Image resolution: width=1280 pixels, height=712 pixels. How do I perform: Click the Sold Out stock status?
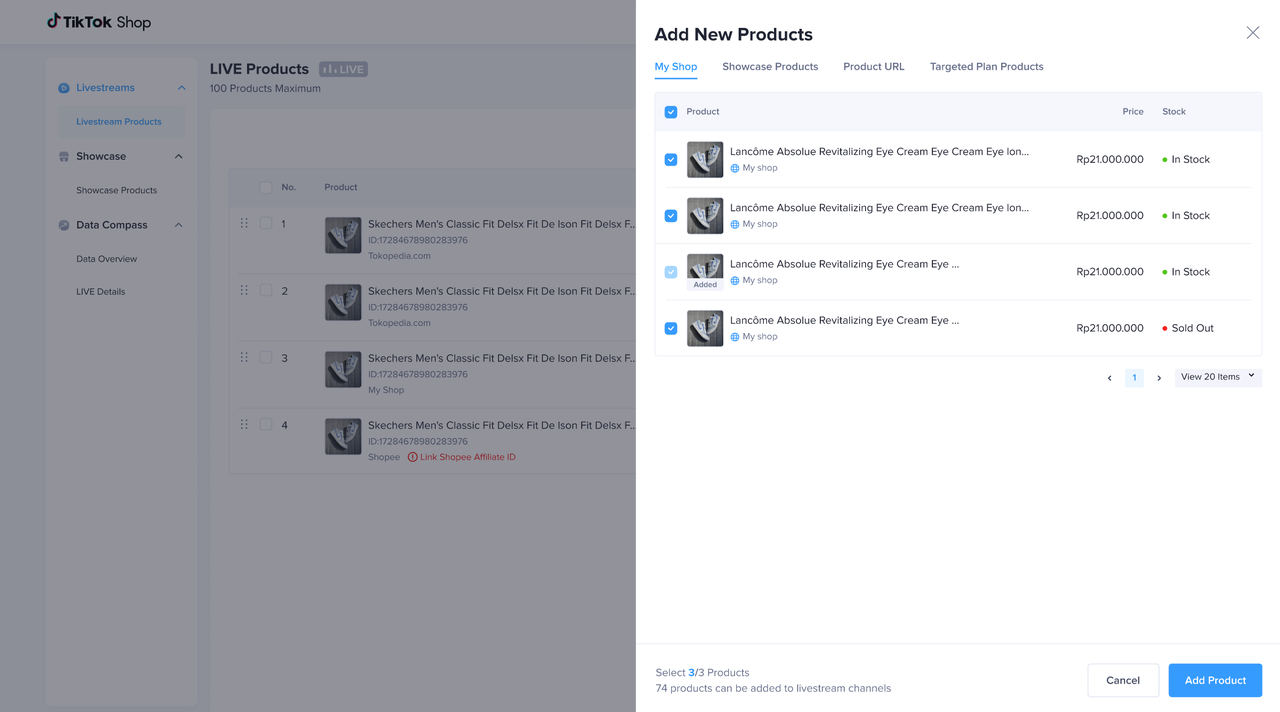(x=1188, y=328)
